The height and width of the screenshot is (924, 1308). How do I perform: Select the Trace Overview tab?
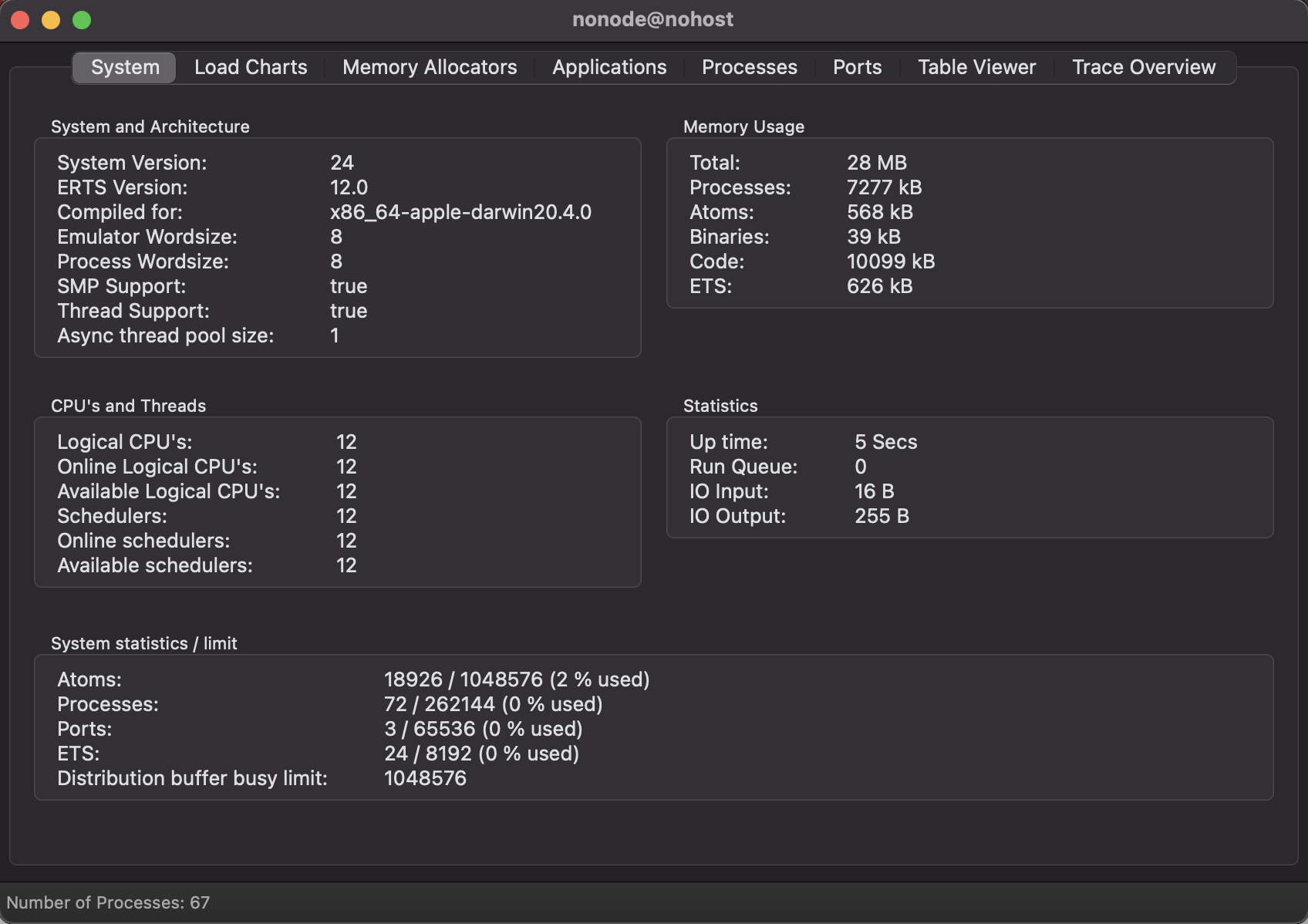[1143, 68]
